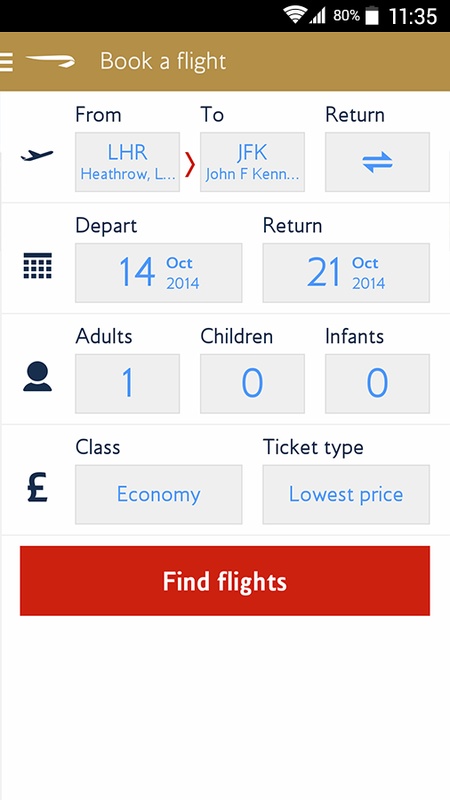Adjust the Infants count field
The width and height of the screenshot is (450, 800).
pyautogui.click(x=378, y=384)
